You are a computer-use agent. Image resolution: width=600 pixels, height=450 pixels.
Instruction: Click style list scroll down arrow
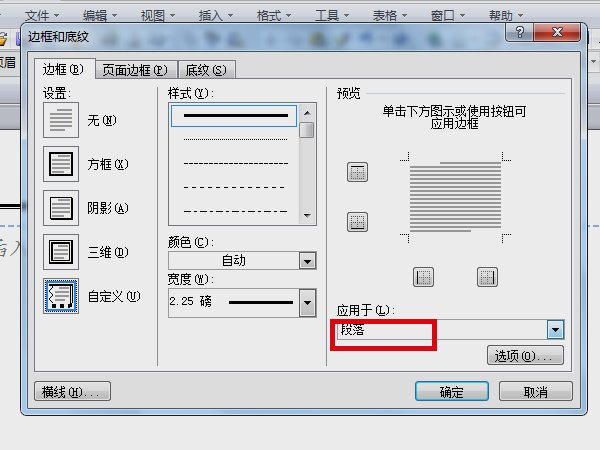point(307,215)
